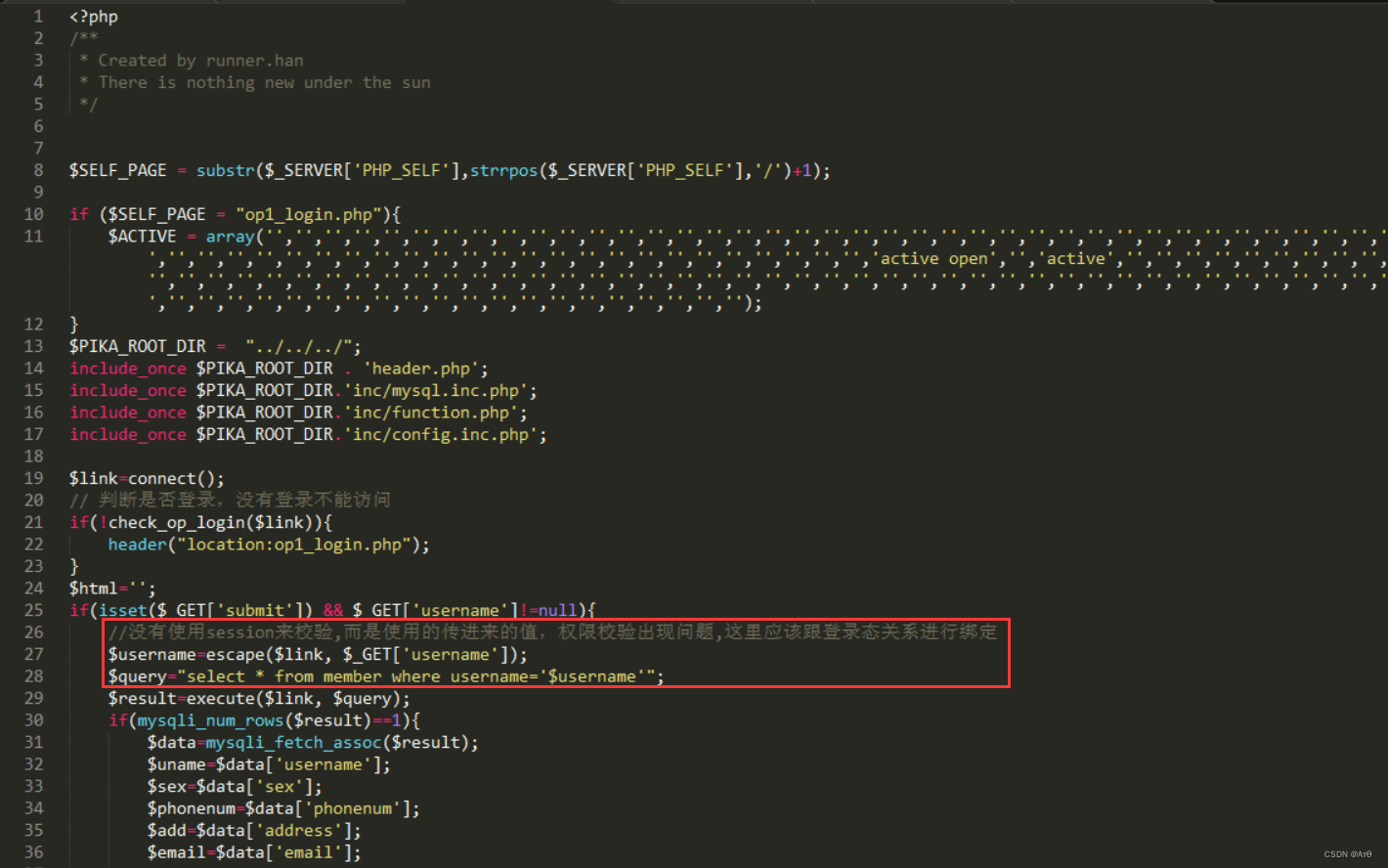
Task: Place cursor on the <?php opening tag
Action: click(x=94, y=17)
